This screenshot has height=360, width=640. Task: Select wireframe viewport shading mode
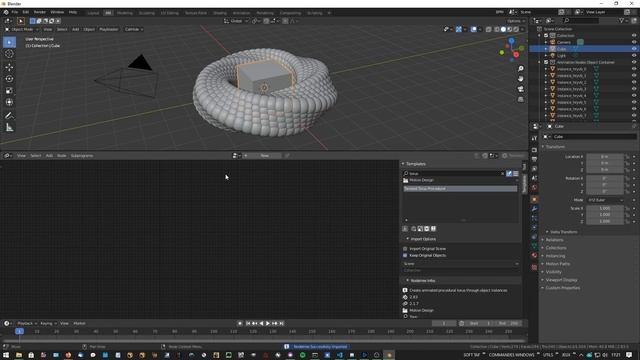pyautogui.click(x=497, y=29)
